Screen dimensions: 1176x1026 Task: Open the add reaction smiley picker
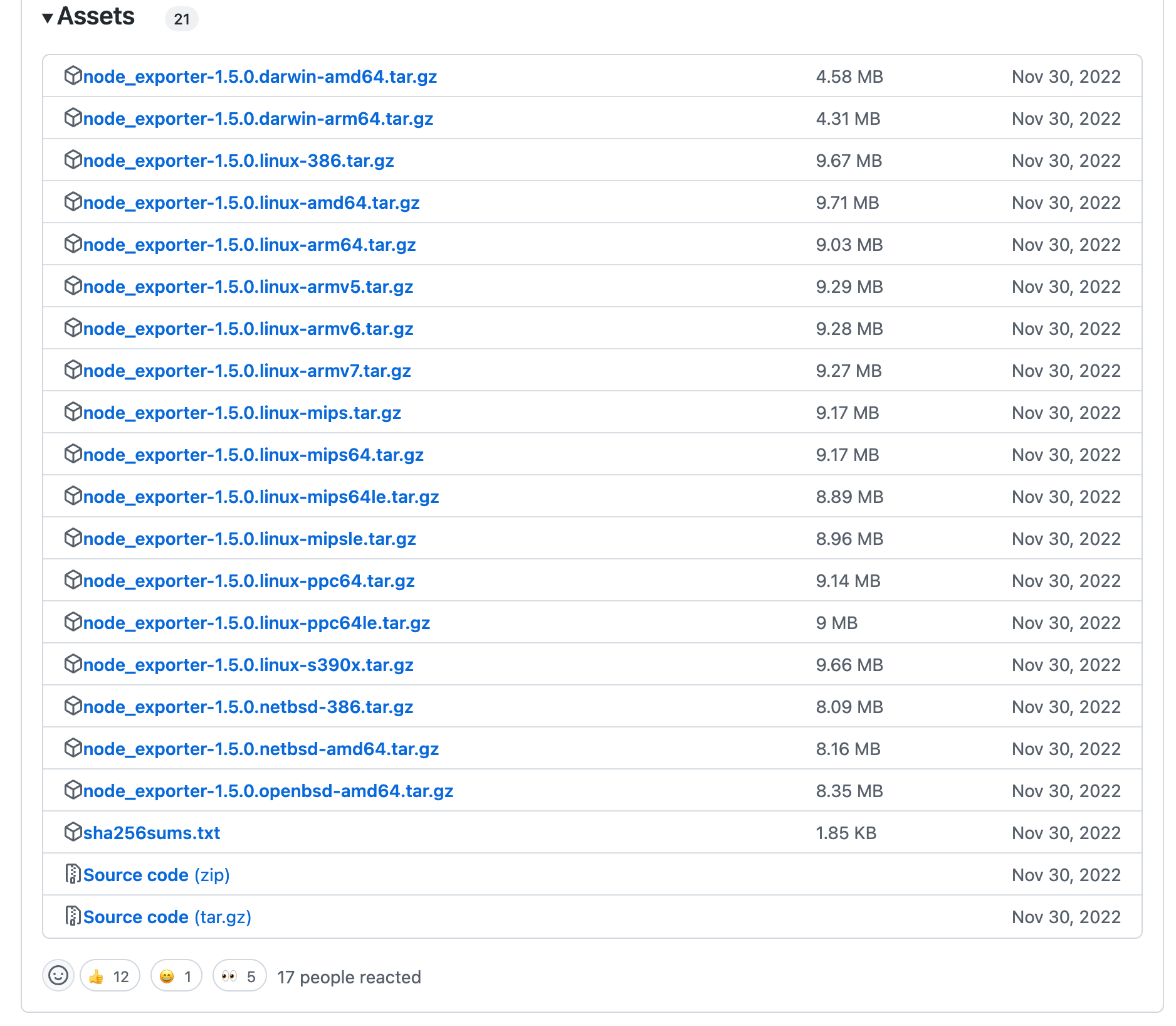58,975
